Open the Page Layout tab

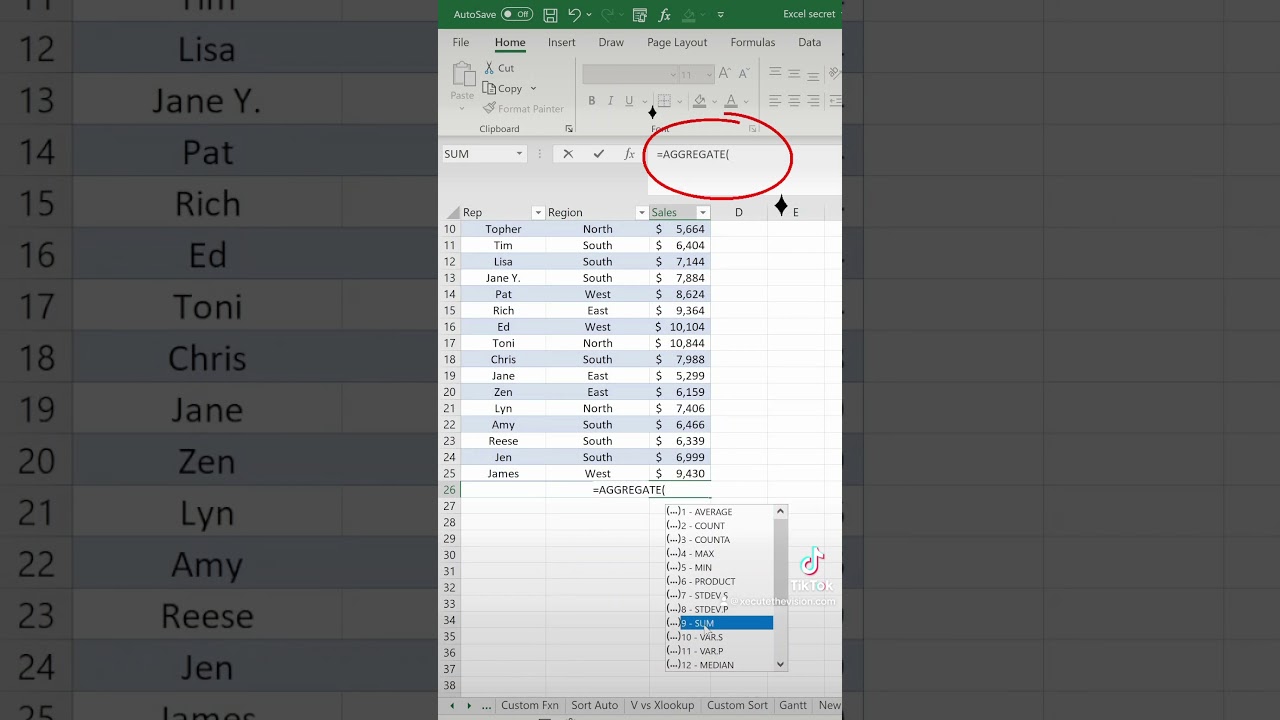click(677, 42)
